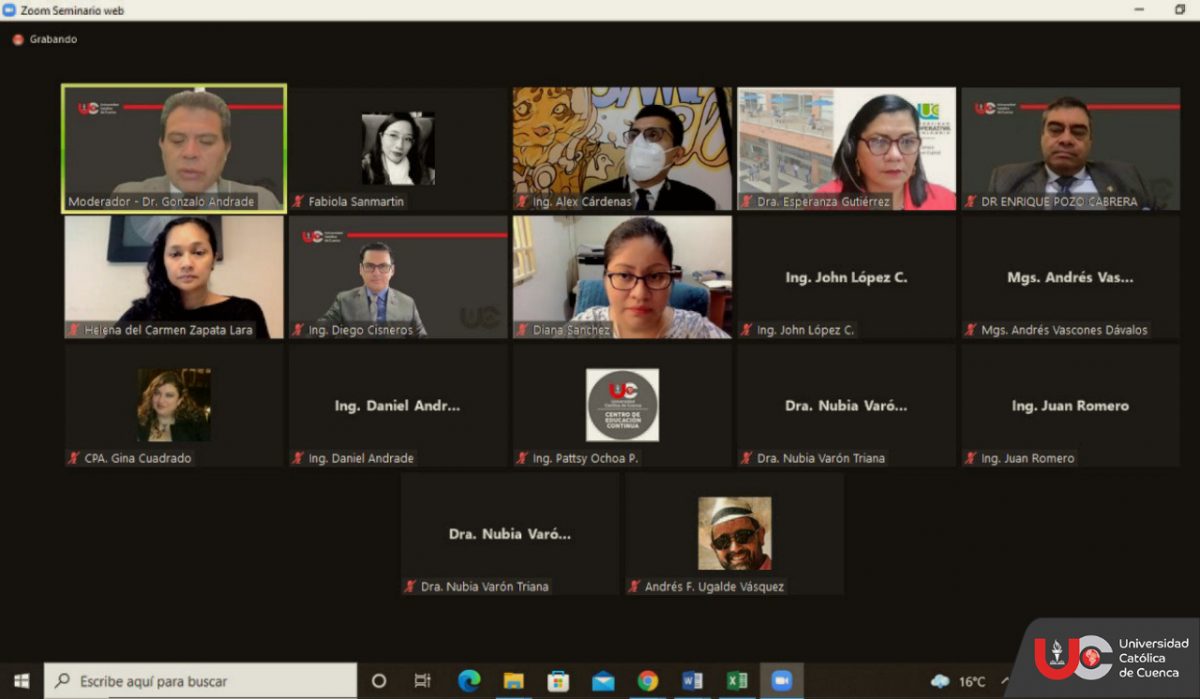Click the muted mic icon for CPA. Gina Cuadrado
Image resolution: width=1200 pixels, height=699 pixels.
[x=74, y=458]
